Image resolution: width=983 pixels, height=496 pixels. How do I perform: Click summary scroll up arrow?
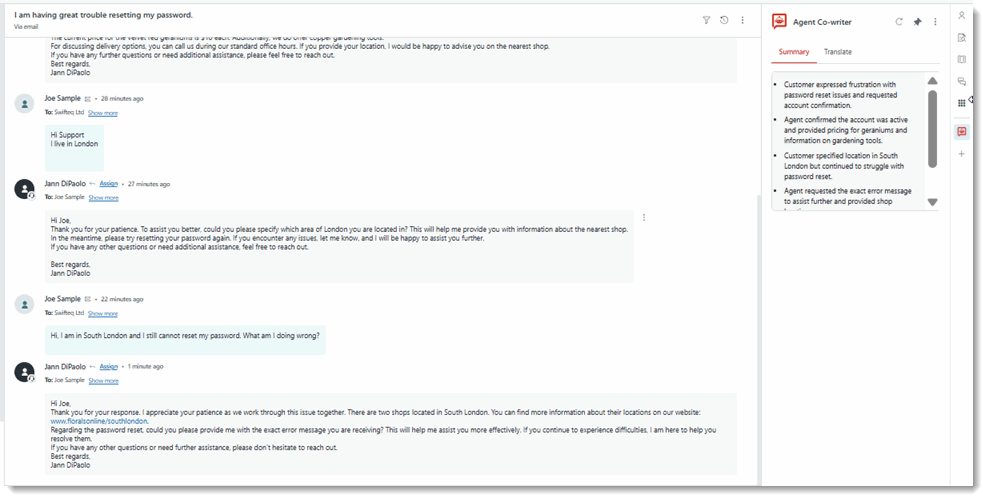tap(932, 81)
